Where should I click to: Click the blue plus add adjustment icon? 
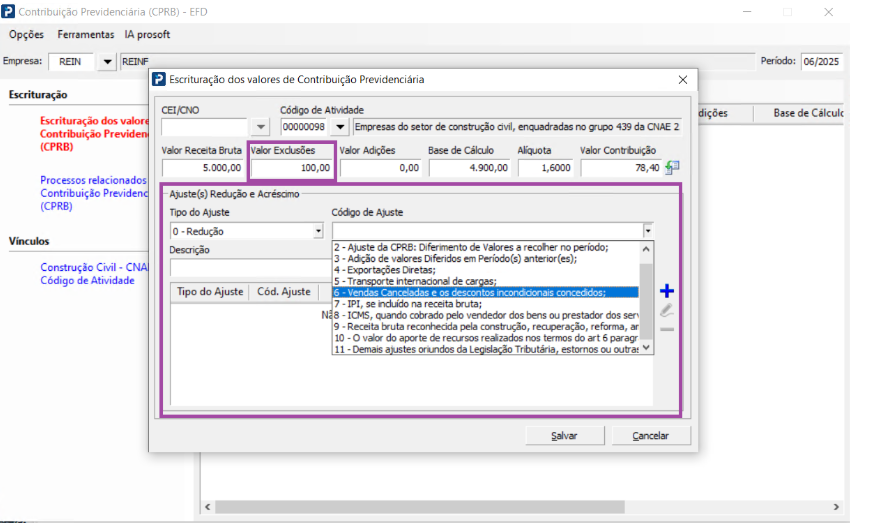click(x=667, y=291)
